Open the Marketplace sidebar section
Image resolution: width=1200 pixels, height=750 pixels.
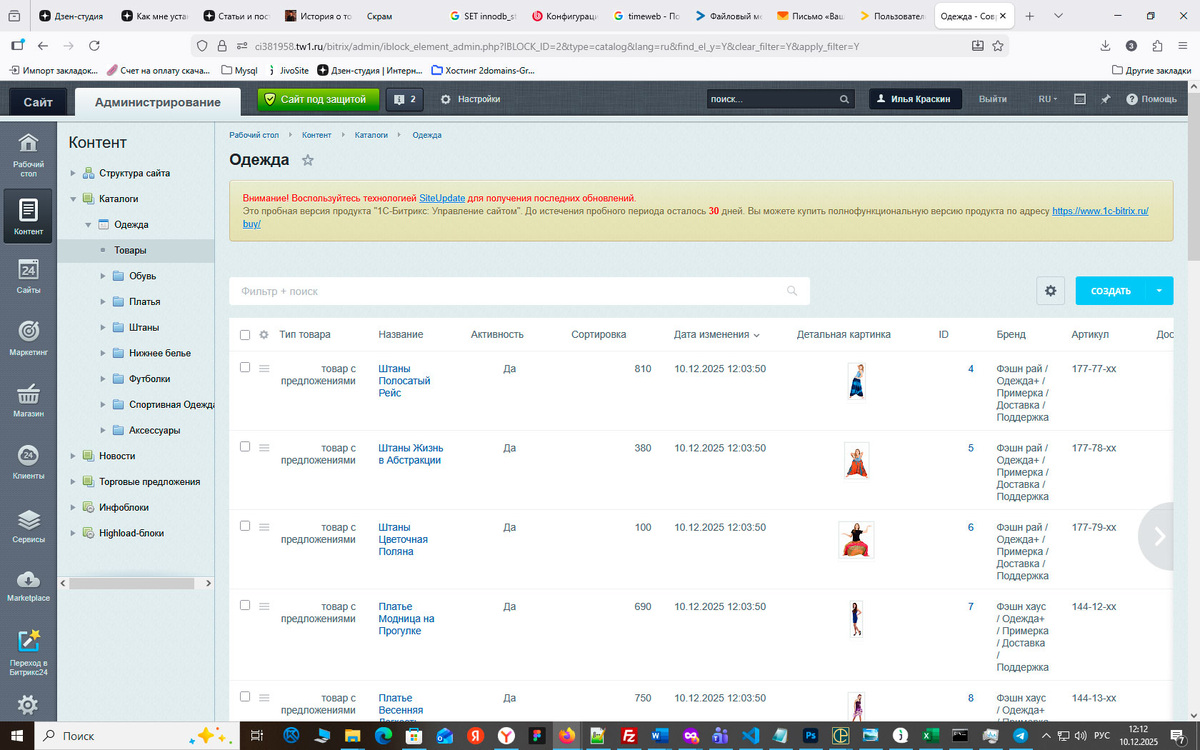point(28,587)
